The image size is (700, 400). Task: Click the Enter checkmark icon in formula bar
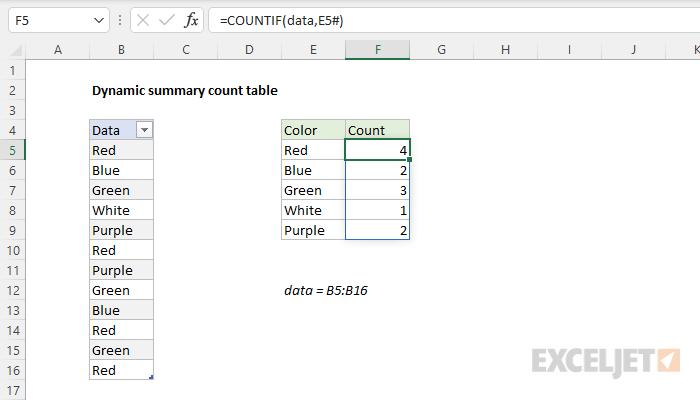[167, 20]
